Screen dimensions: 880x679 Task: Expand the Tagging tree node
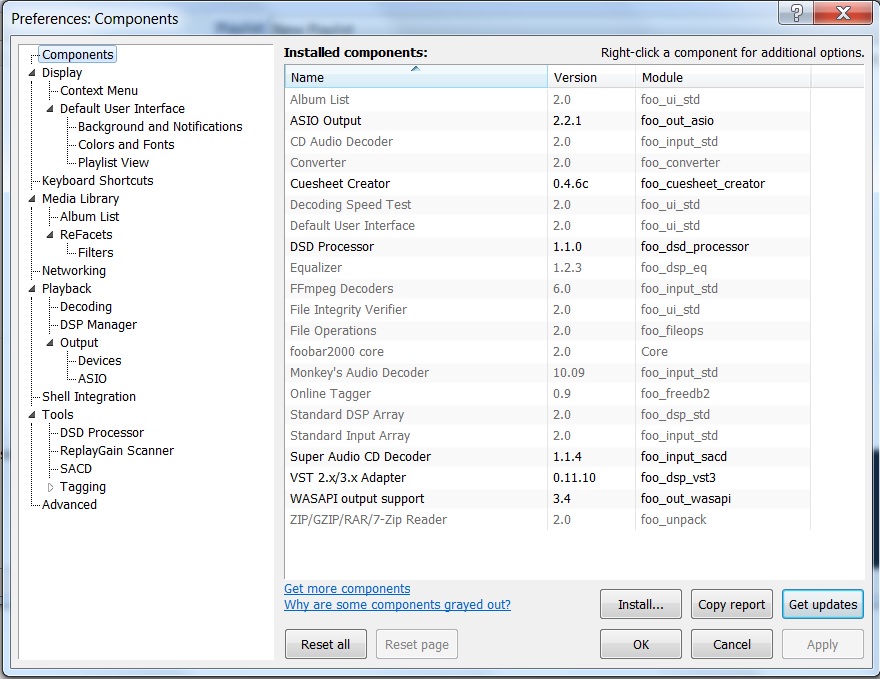click(51, 487)
